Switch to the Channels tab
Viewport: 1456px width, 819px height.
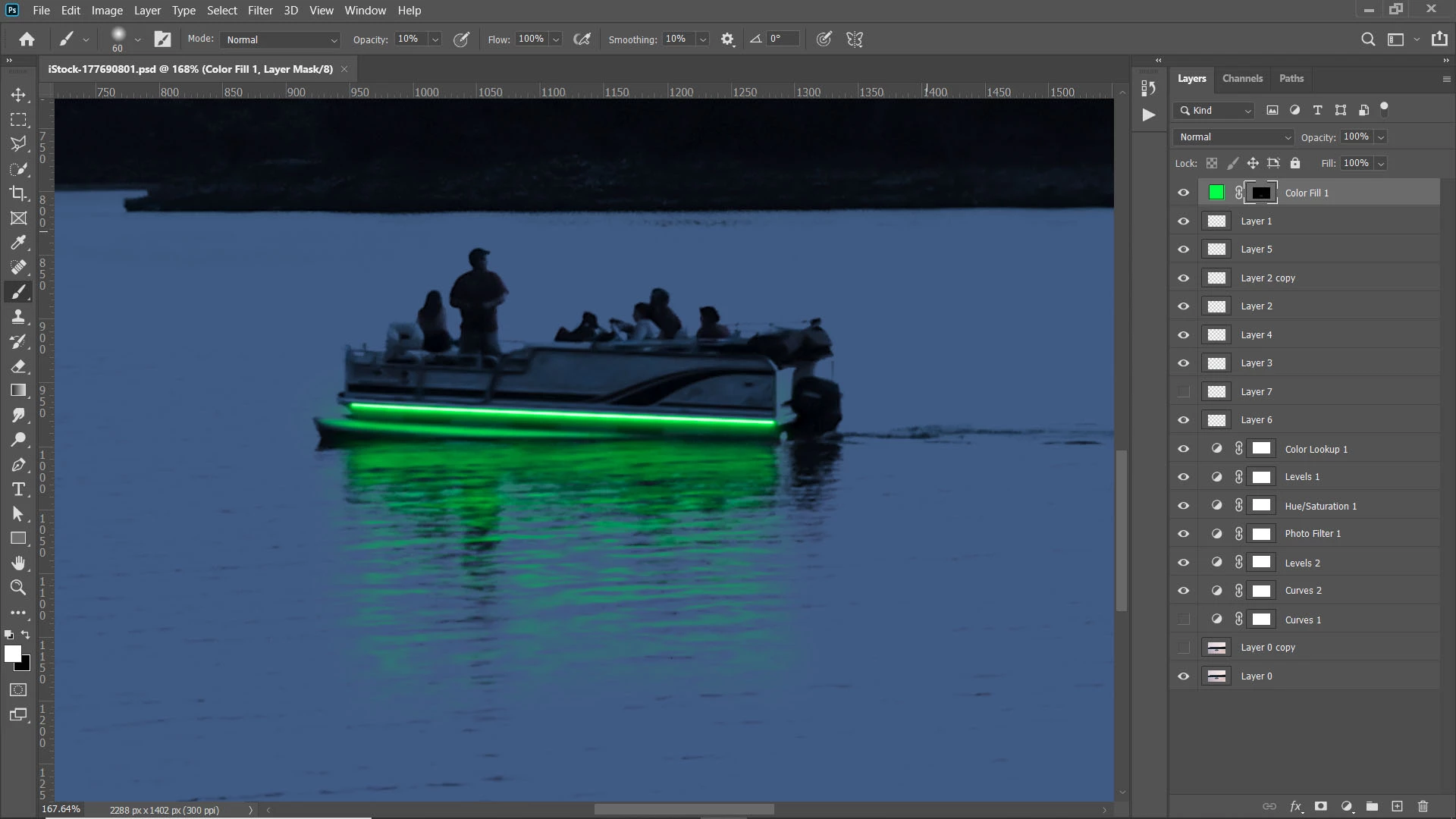(x=1242, y=78)
